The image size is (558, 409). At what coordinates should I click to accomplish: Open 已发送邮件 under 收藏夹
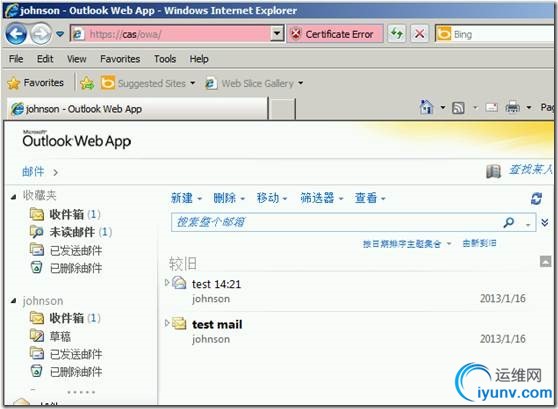coord(66,250)
